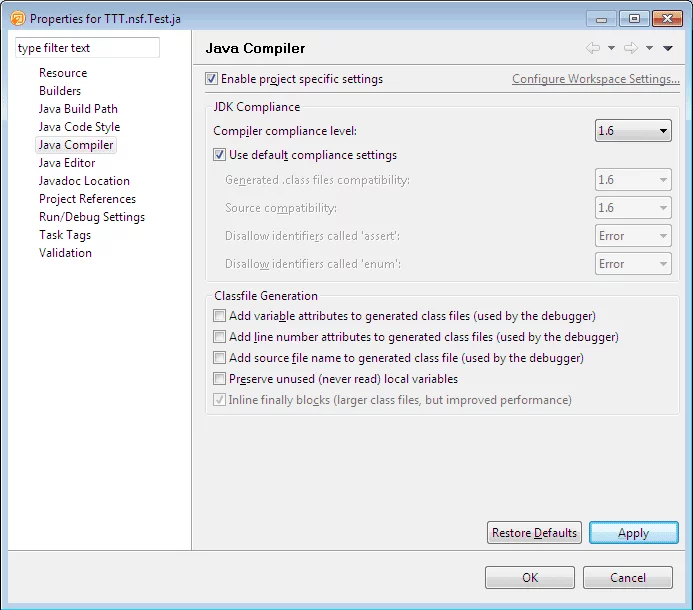Image resolution: width=693 pixels, height=610 pixels.
Task: Select Run/Debug Settings in the list
Action: [x=92, y=217]
